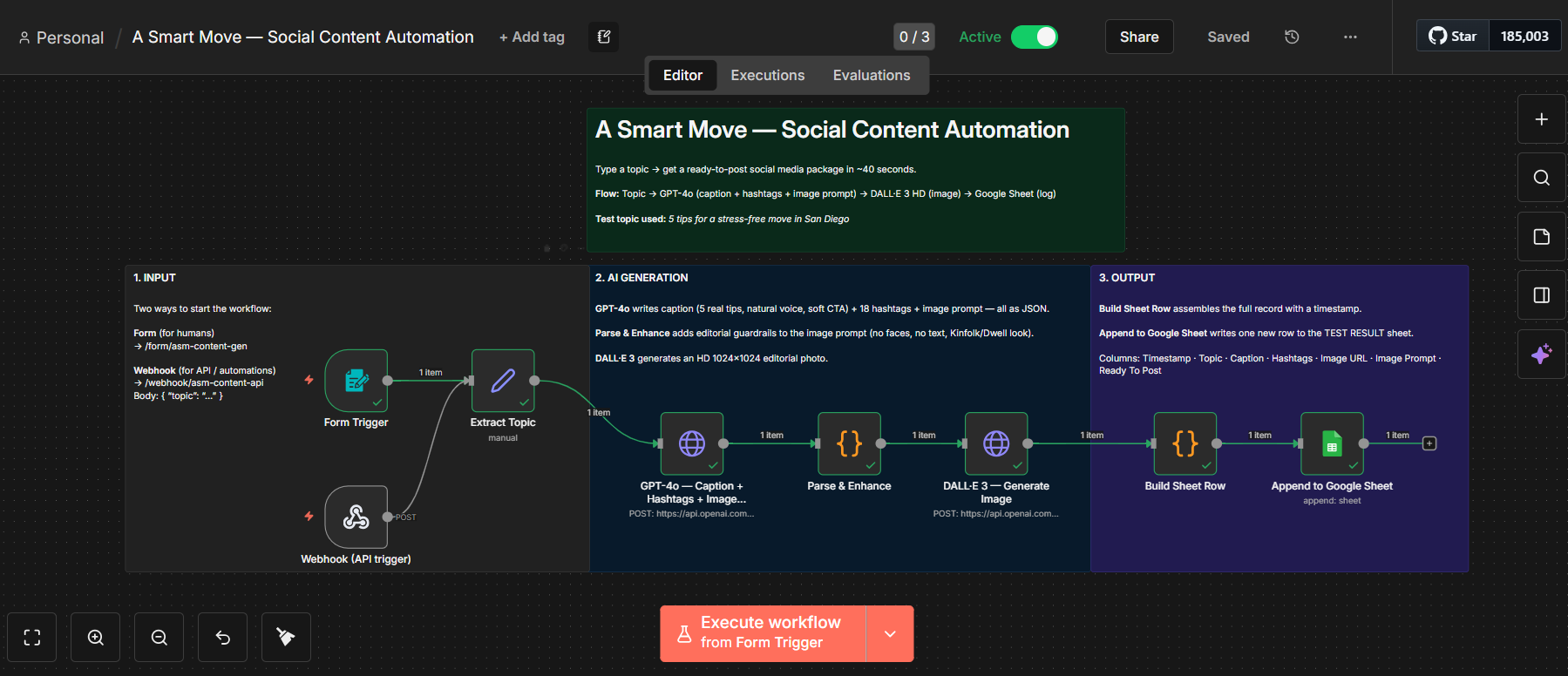The image size is (1568, 676).
Task: Toggle the side panel layout icon
Action: pyautogui.click(x=1541, y=295)
